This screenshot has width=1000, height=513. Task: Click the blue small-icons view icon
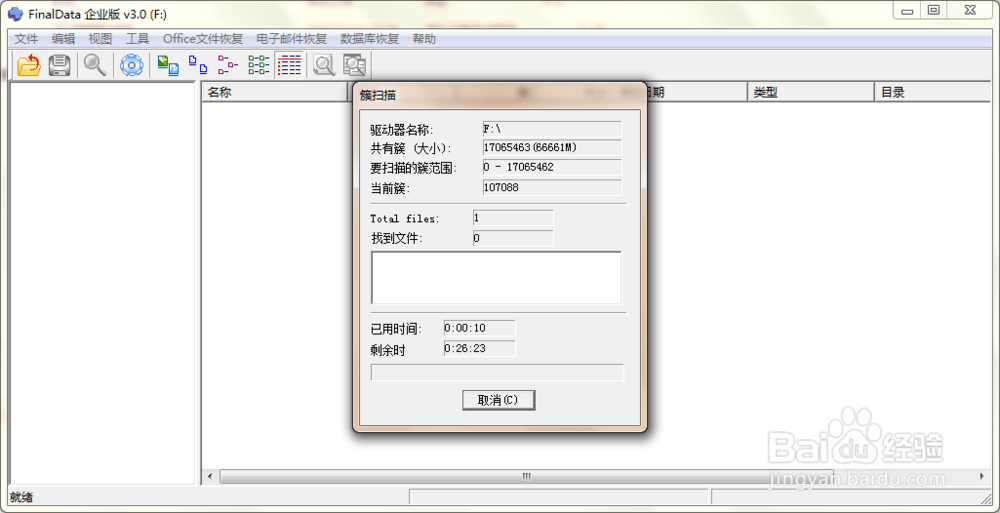tap(198, 65)
